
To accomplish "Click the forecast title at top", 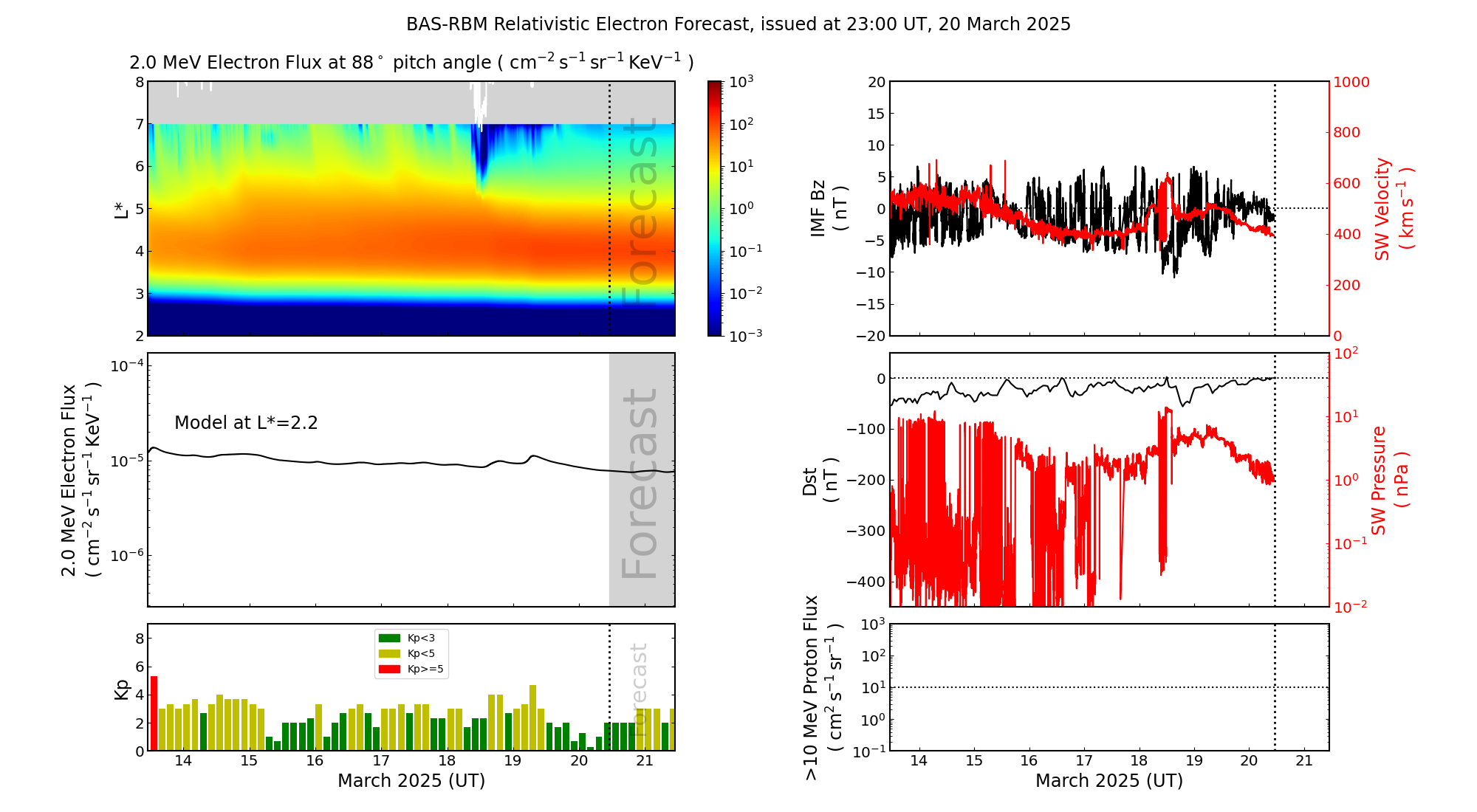I will click(x=738, y=24).
